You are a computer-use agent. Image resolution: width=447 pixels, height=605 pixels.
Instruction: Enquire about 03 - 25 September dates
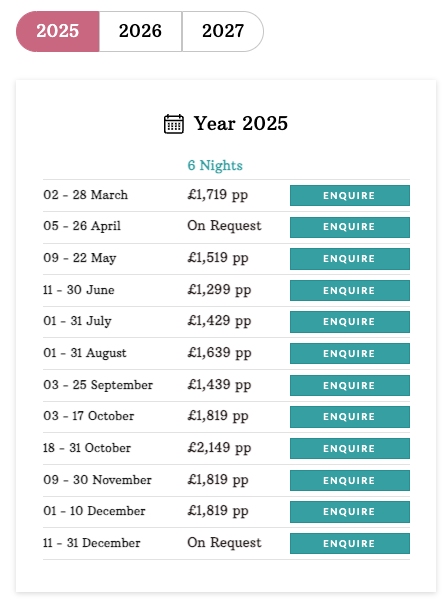350,385
